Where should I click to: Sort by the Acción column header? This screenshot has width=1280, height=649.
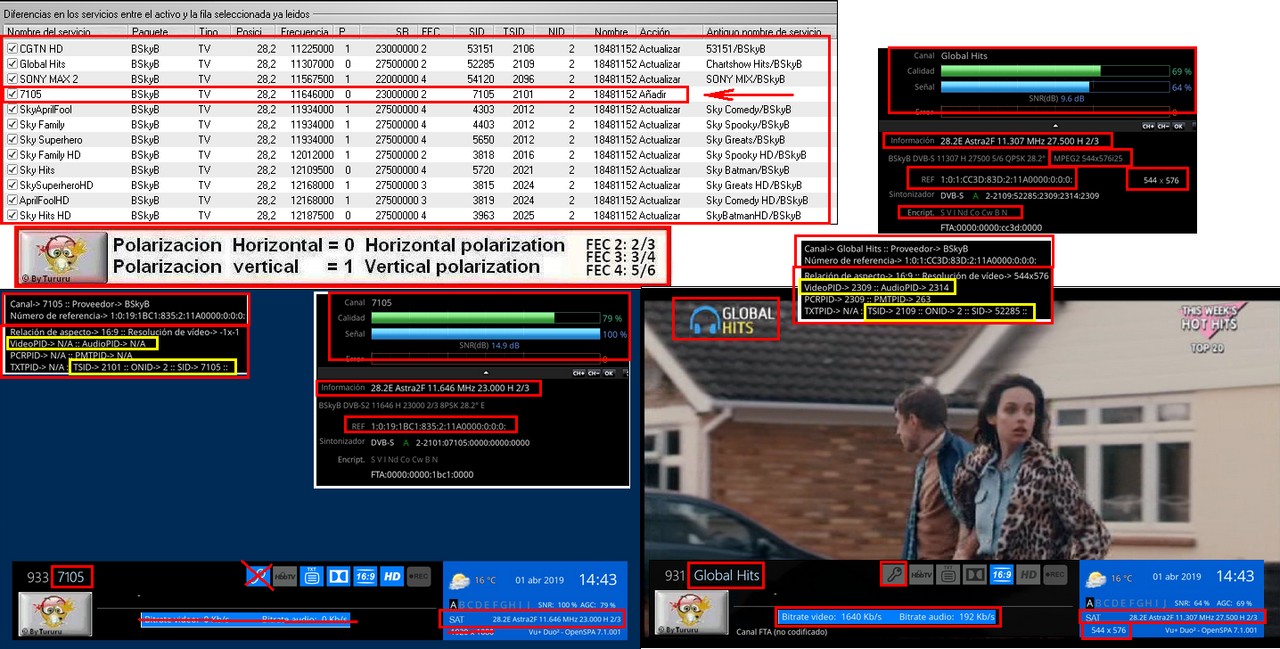pos(668,32)
